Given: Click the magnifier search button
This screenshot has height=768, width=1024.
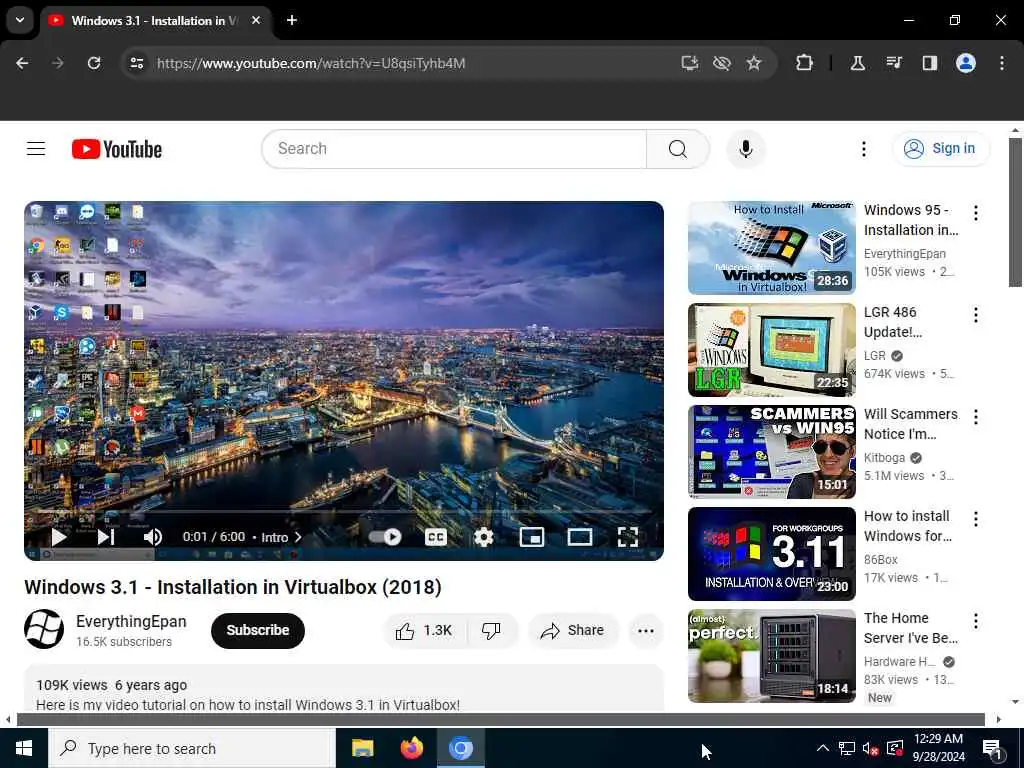Looking at the screenshot, I should (x=677, y=149).
